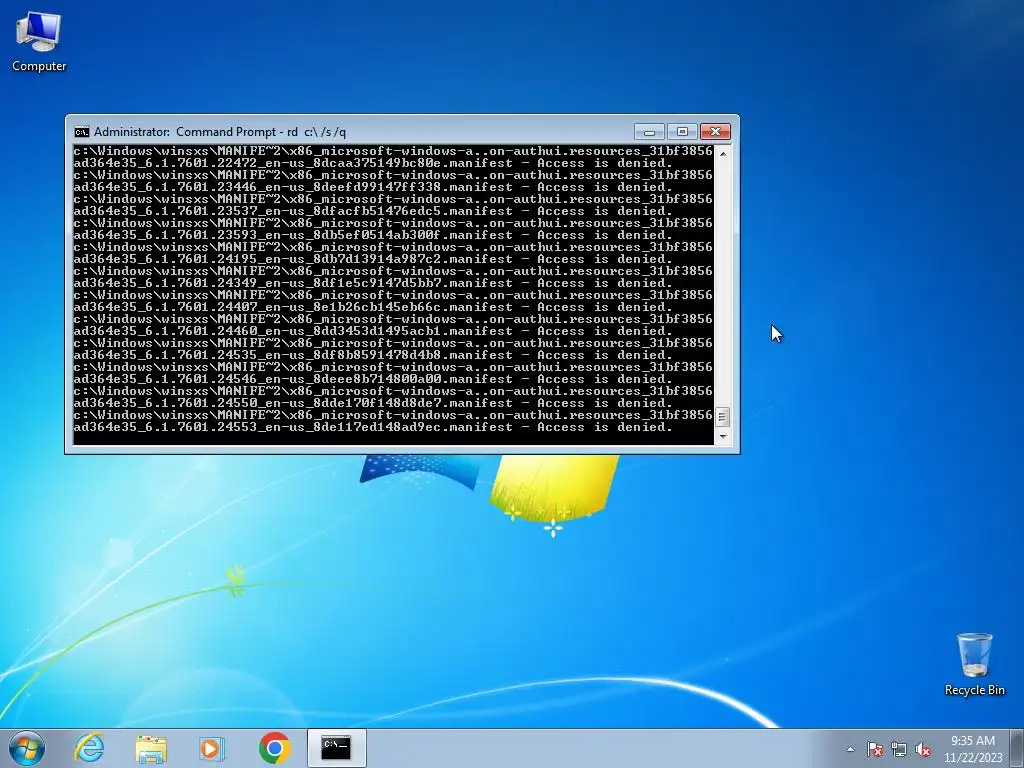Image resolution: width=1024 pixels, height=768 pixels.
Task: Click the console scrollbar down arrow
Action: pos(722,436)
